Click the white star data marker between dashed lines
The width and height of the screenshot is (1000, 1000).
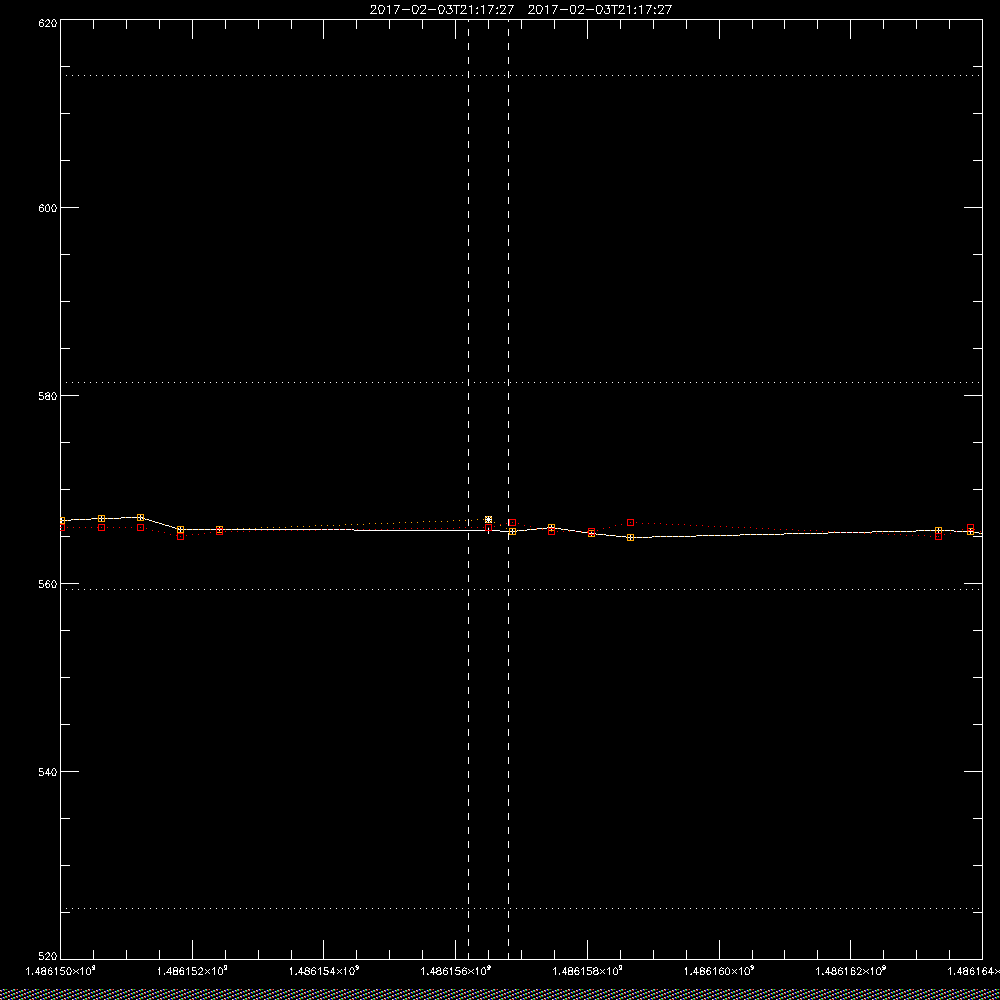pyautogui.click(x=489, y=520)
